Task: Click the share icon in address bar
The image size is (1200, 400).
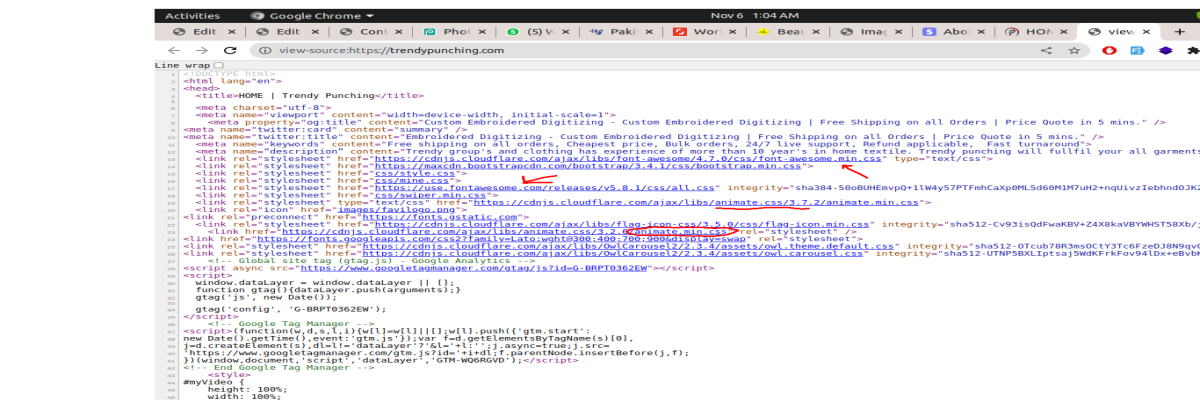Action: tap(1047, 50)
